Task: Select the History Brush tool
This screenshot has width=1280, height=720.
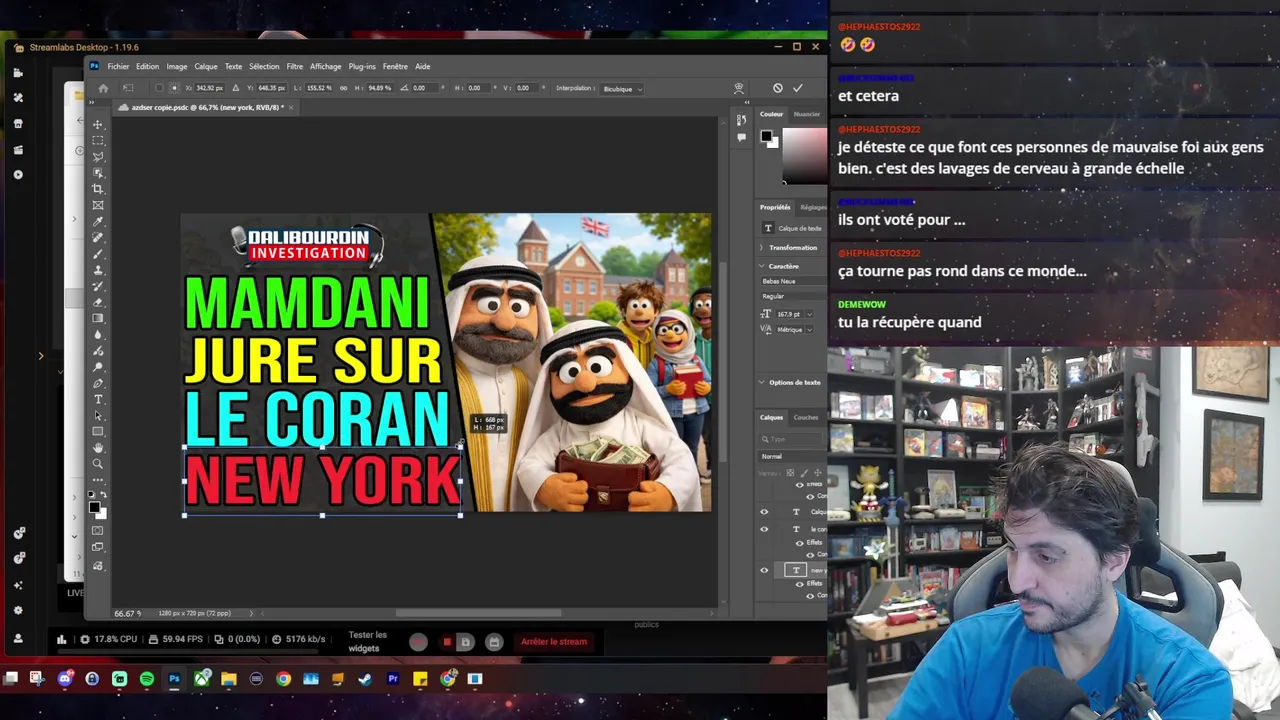Action: point(98,286)
